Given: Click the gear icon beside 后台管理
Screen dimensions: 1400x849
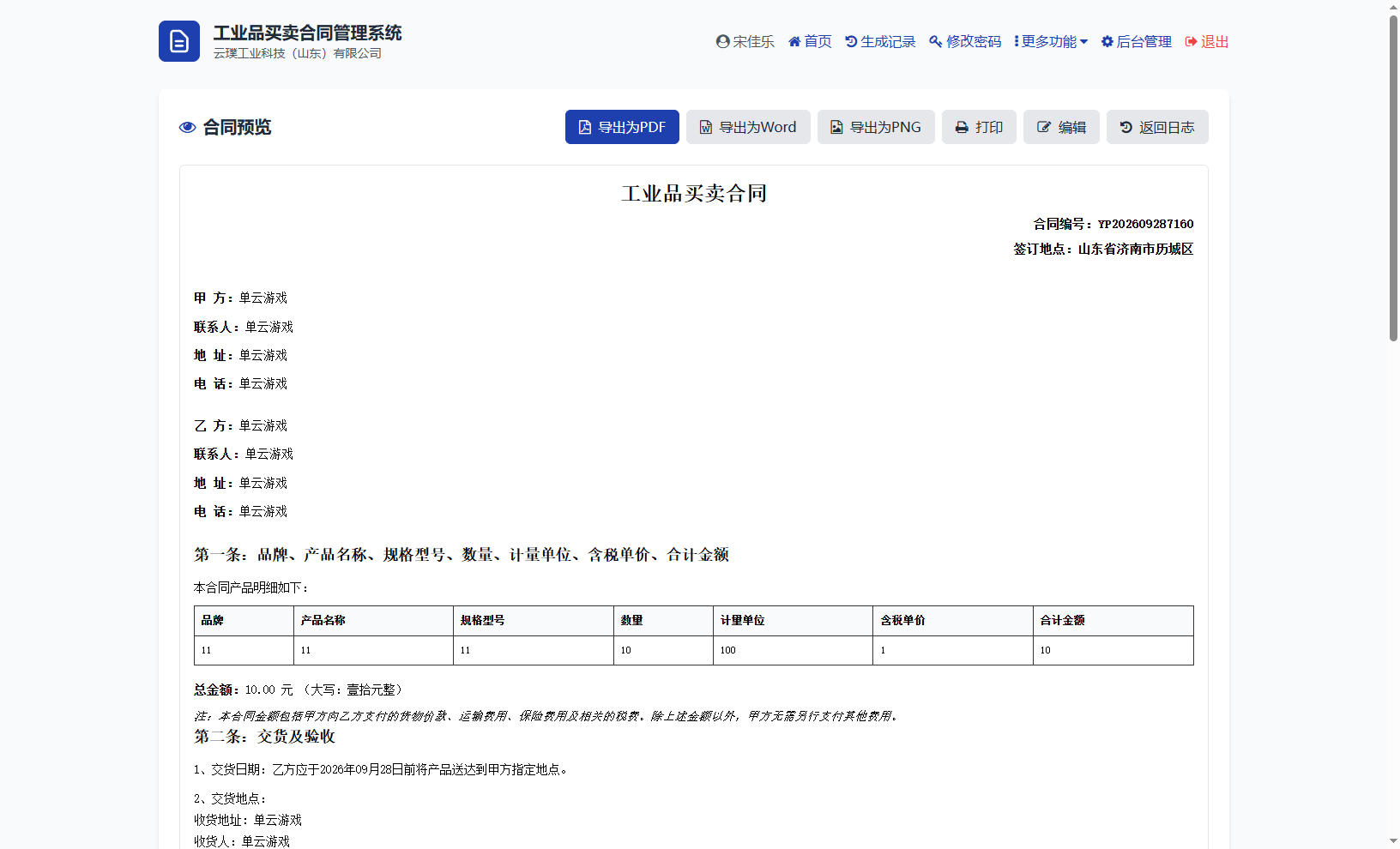Looking at the screenshot, I should click(x=1107, y=41).
